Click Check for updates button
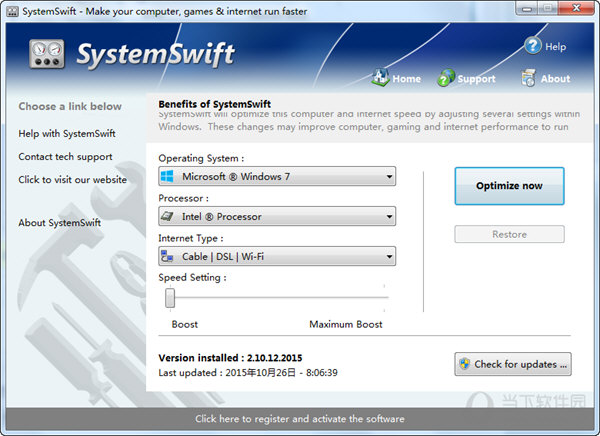The width and height of the screenshot is (600, 436). (x=513, y=364)
